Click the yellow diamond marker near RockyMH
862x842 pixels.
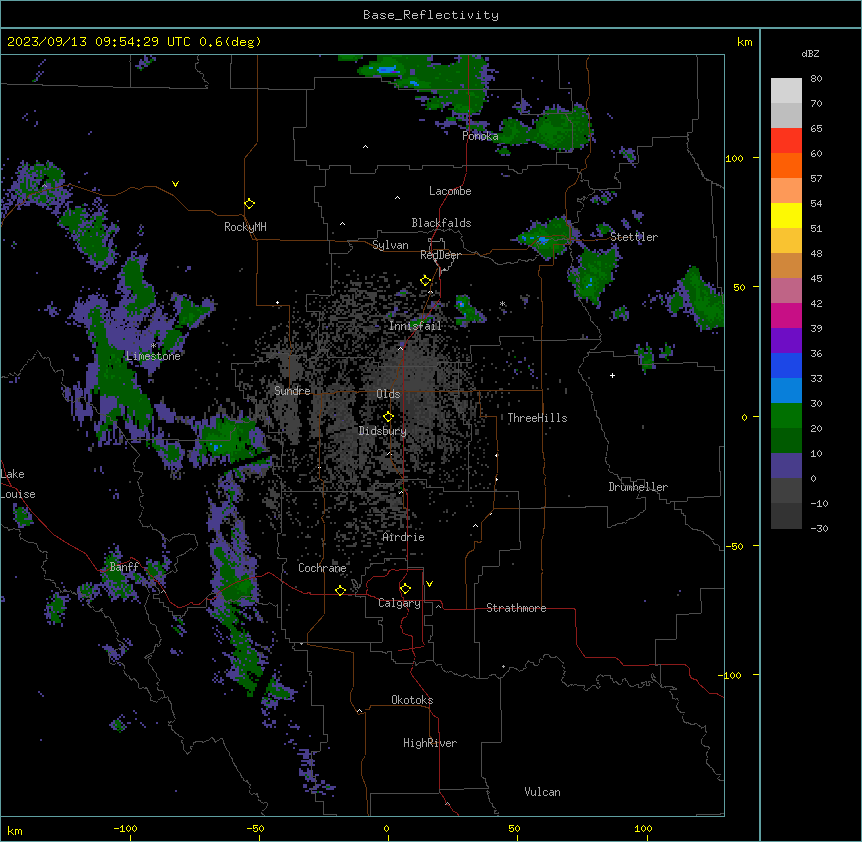pyautogui.click(x=249, y=204)
